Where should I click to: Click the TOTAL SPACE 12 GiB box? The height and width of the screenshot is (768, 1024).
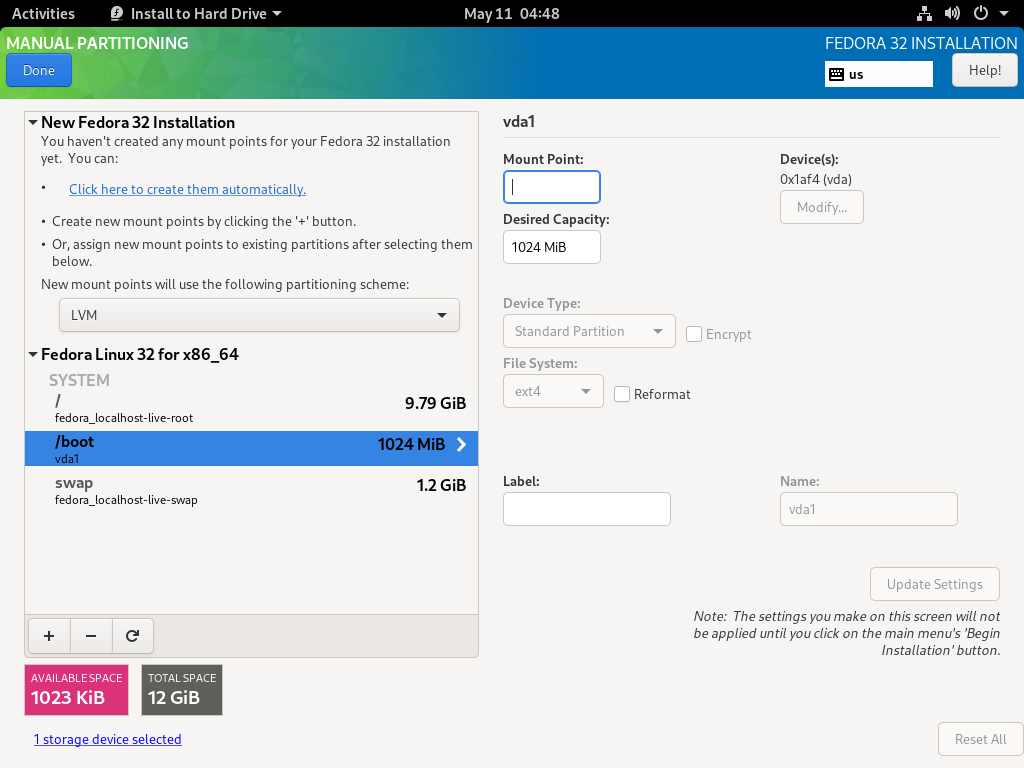point(182,690)
